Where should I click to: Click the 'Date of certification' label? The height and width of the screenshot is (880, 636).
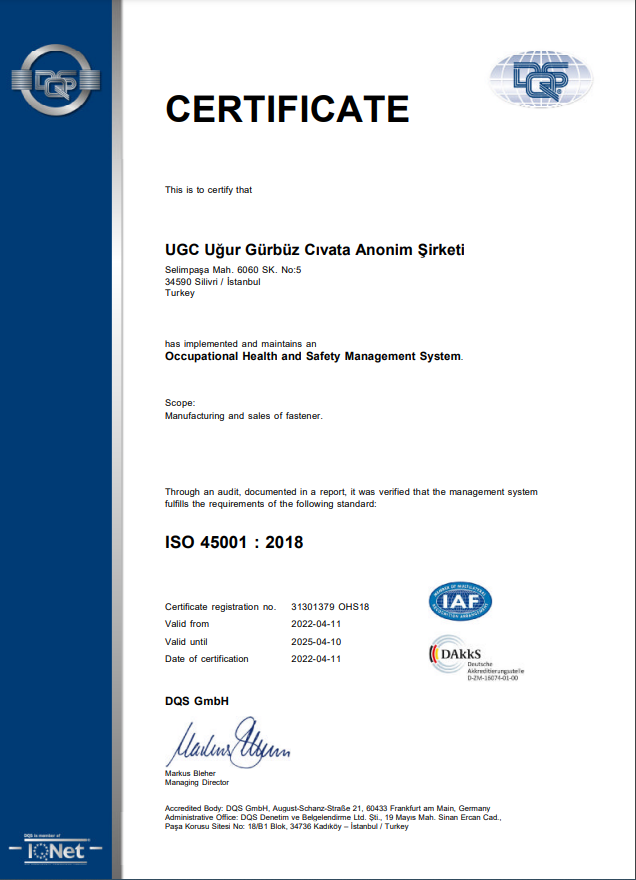click(x=207, y=659)
